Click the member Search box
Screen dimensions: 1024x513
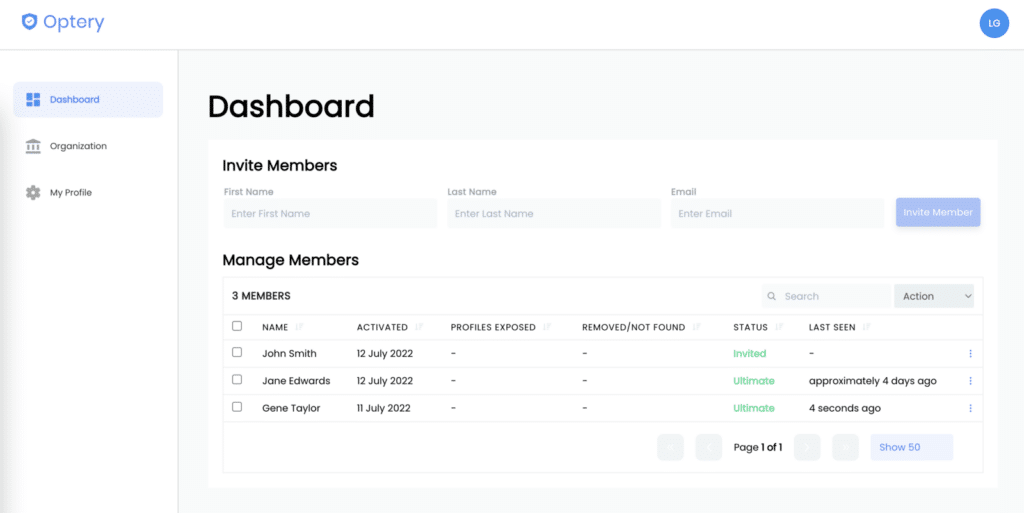pos(826,296)
